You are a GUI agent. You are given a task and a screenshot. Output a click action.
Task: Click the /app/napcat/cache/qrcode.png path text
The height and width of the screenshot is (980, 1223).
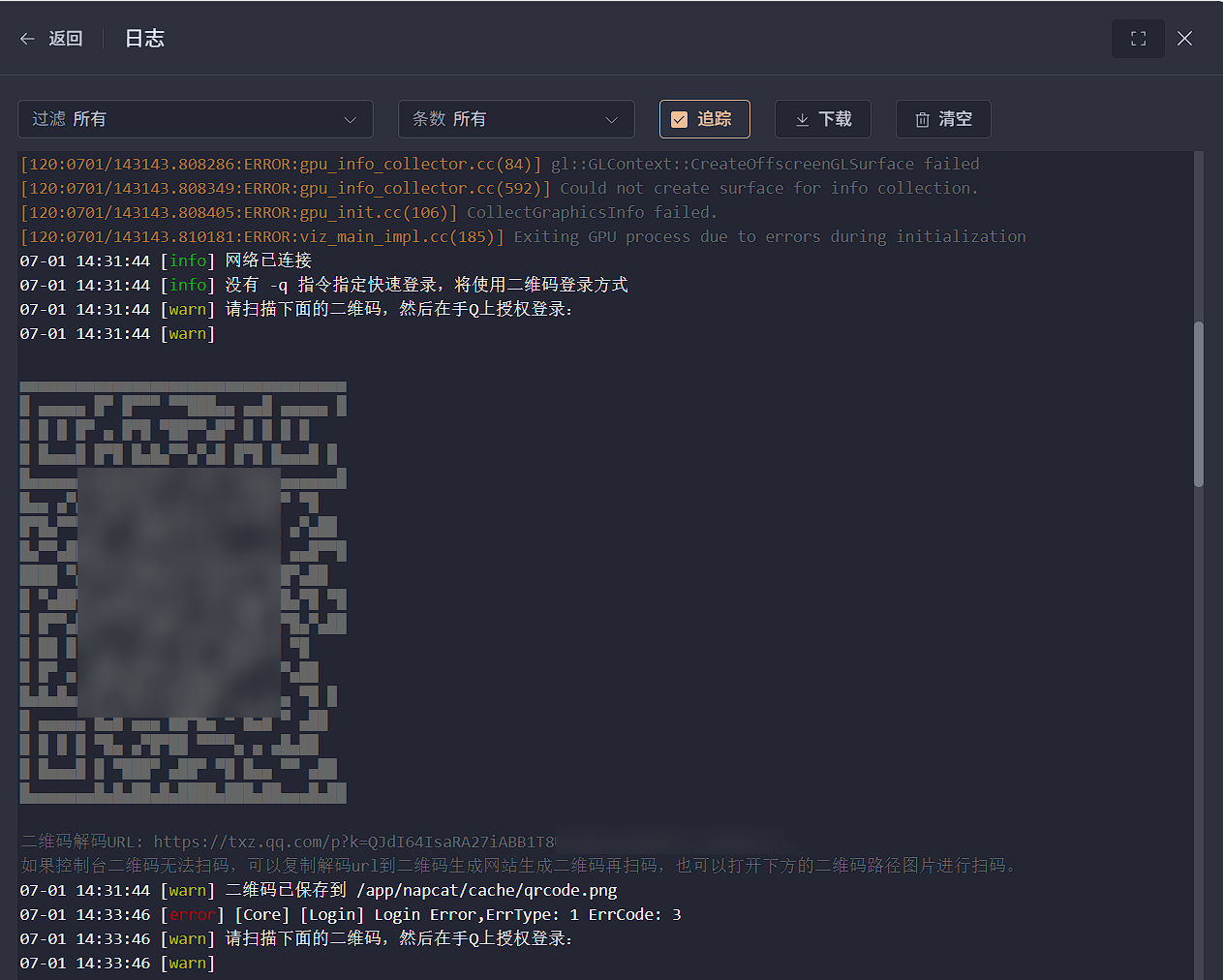click(487, 890)
